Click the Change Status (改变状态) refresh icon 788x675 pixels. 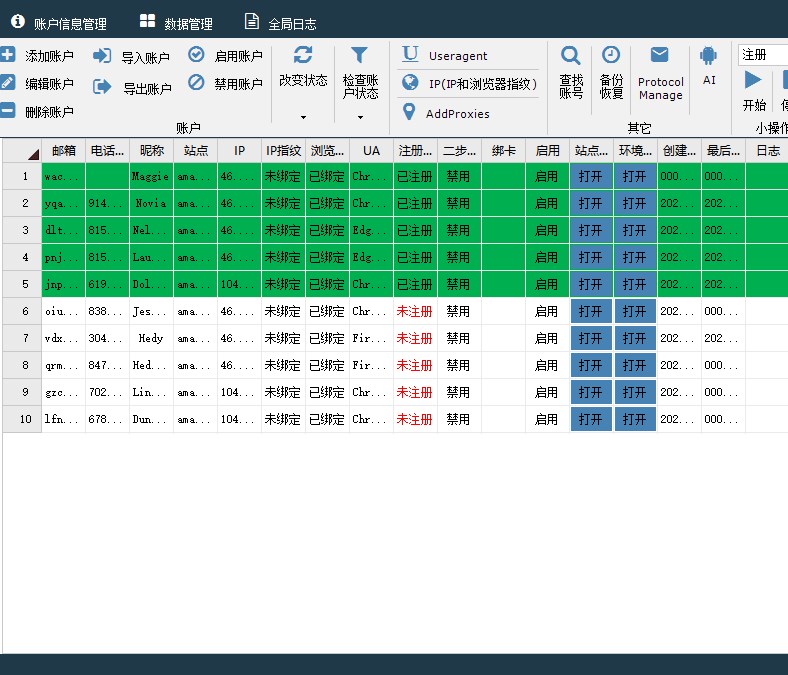[x=303, y=54]
